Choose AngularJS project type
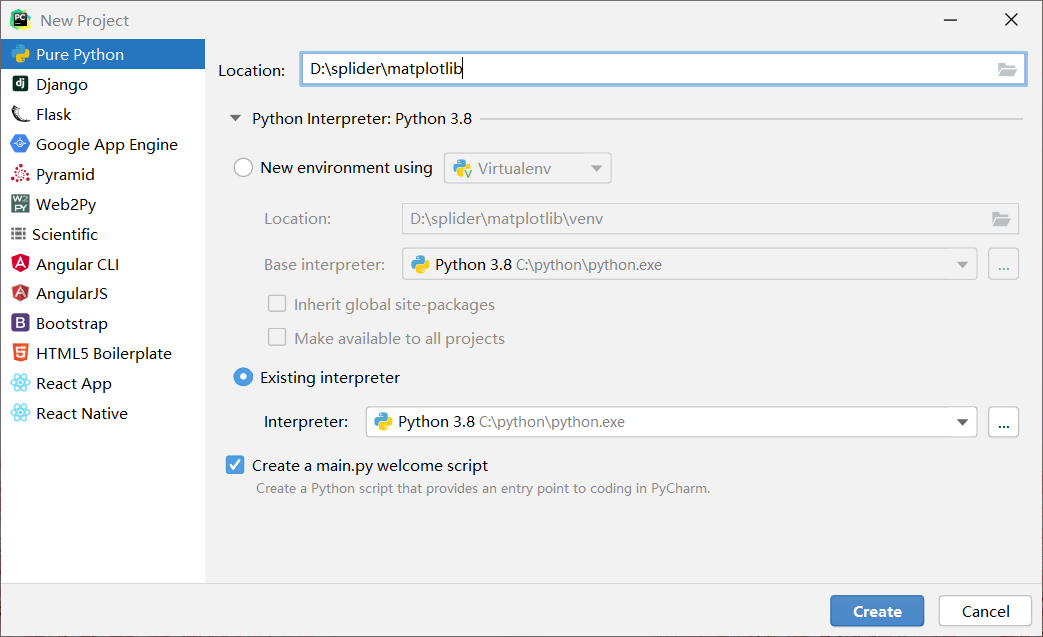 click(102, 293)
